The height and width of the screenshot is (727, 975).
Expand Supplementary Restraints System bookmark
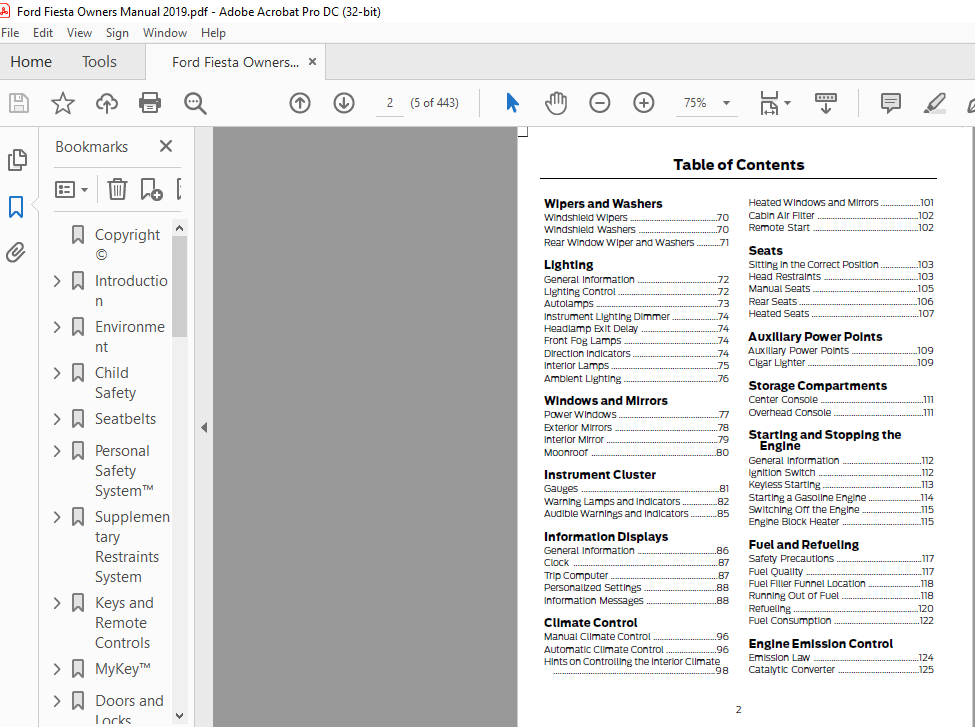click(57, 517)
